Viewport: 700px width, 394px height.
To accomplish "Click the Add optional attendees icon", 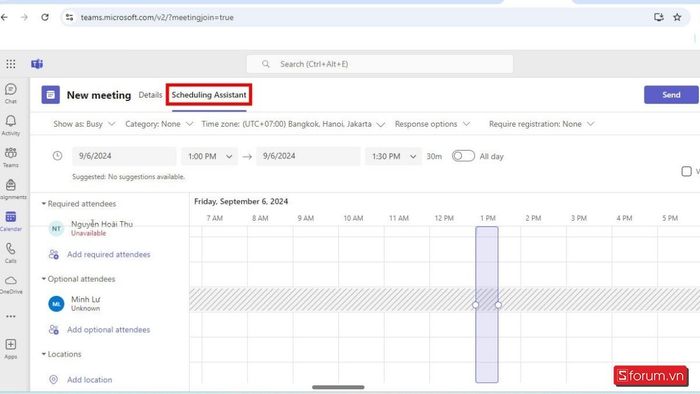I will tap(54, 330).
